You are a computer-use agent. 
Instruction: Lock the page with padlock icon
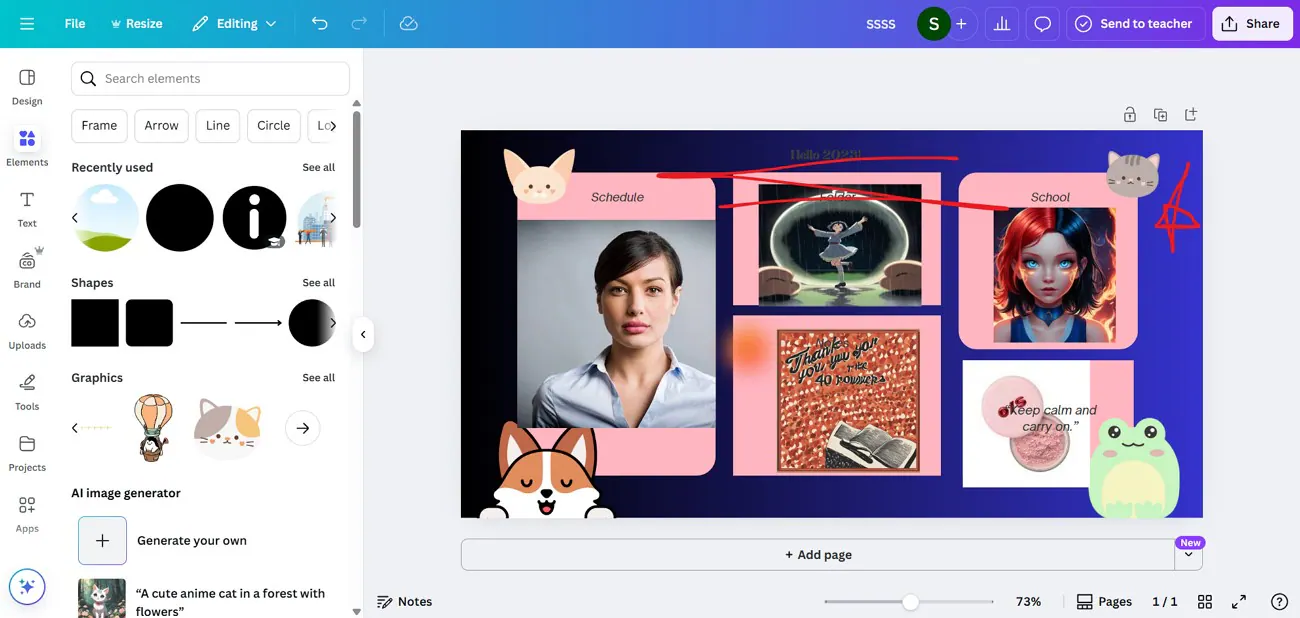click(1129, 115)
